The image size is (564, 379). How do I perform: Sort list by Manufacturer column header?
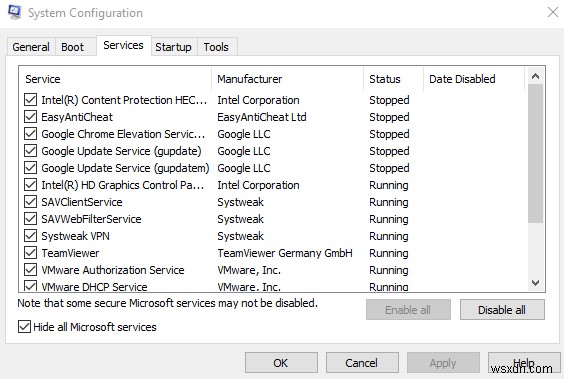click(x=287, y=79)
